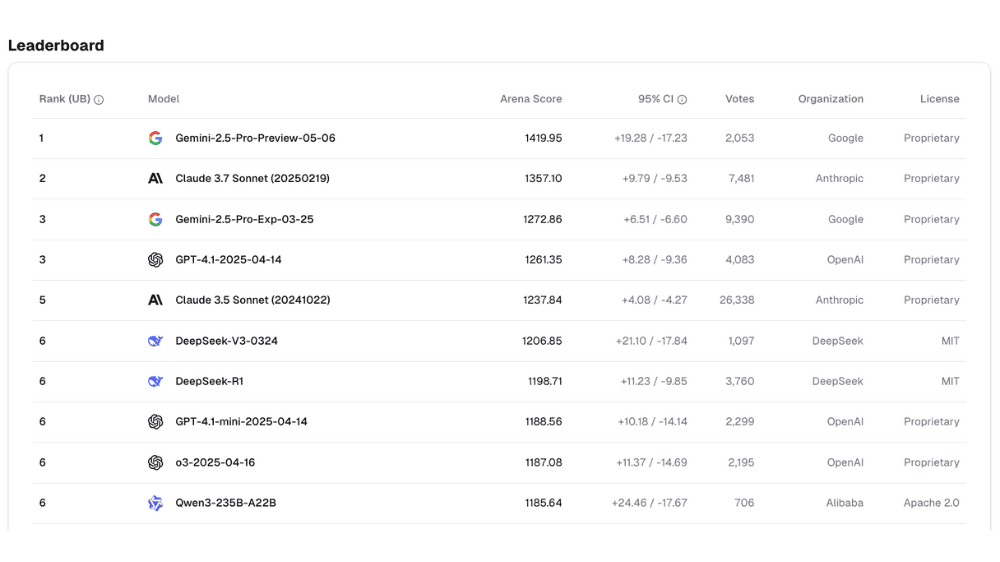This screenshot has width=1000, height=562.
Task: Open DeepSeek-V3-0324 model link
Action: coord(226,341)
